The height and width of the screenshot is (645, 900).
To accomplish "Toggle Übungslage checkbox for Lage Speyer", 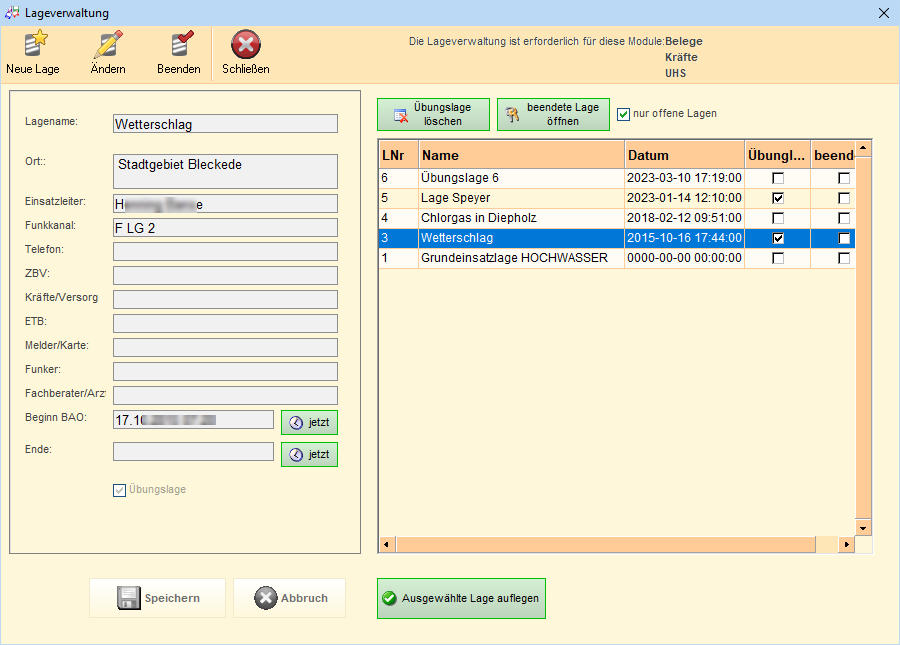I will click(778, 198).
